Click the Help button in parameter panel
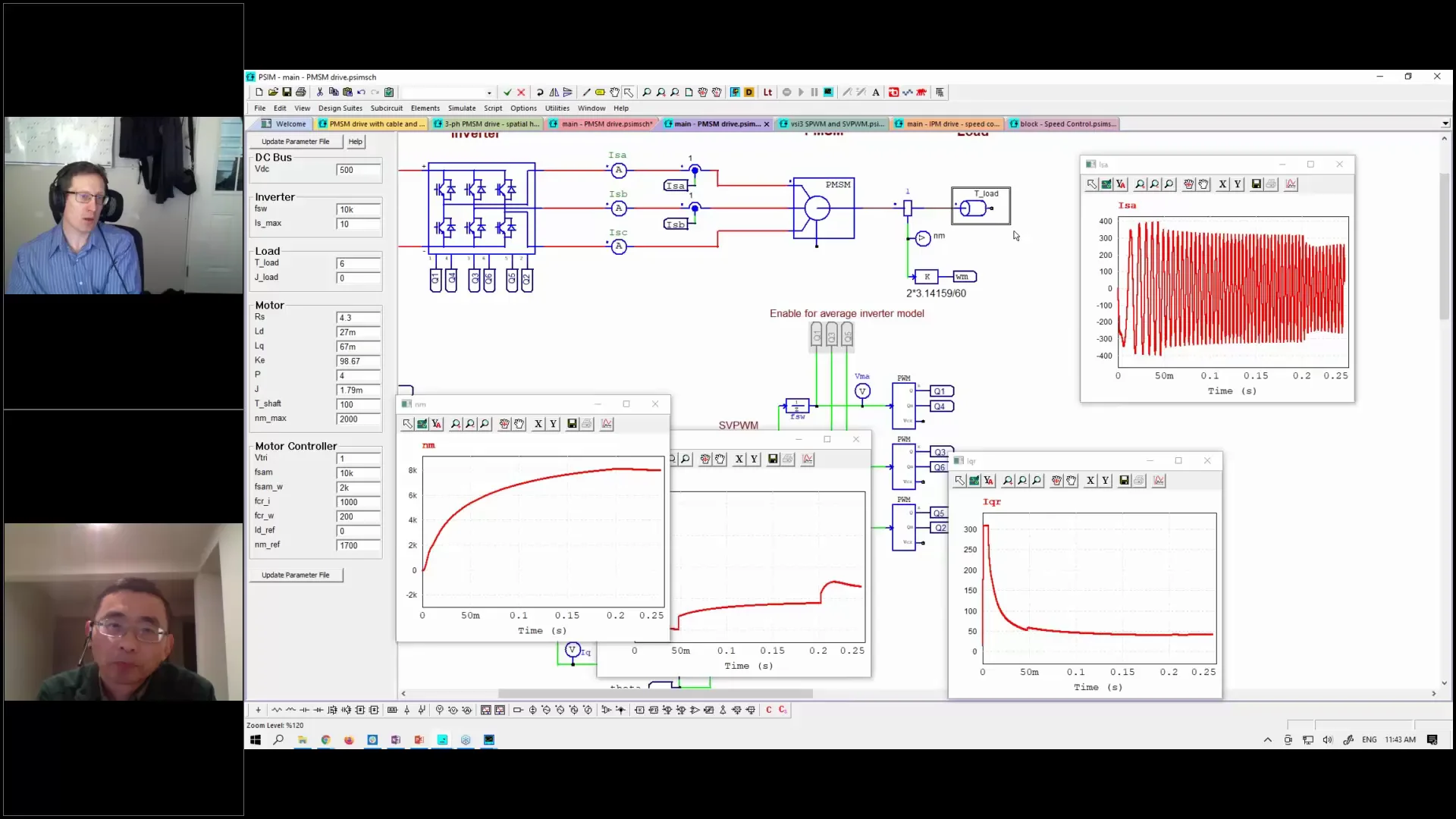The width and height of the screenshot is (1456, 819). click(355, 142)
